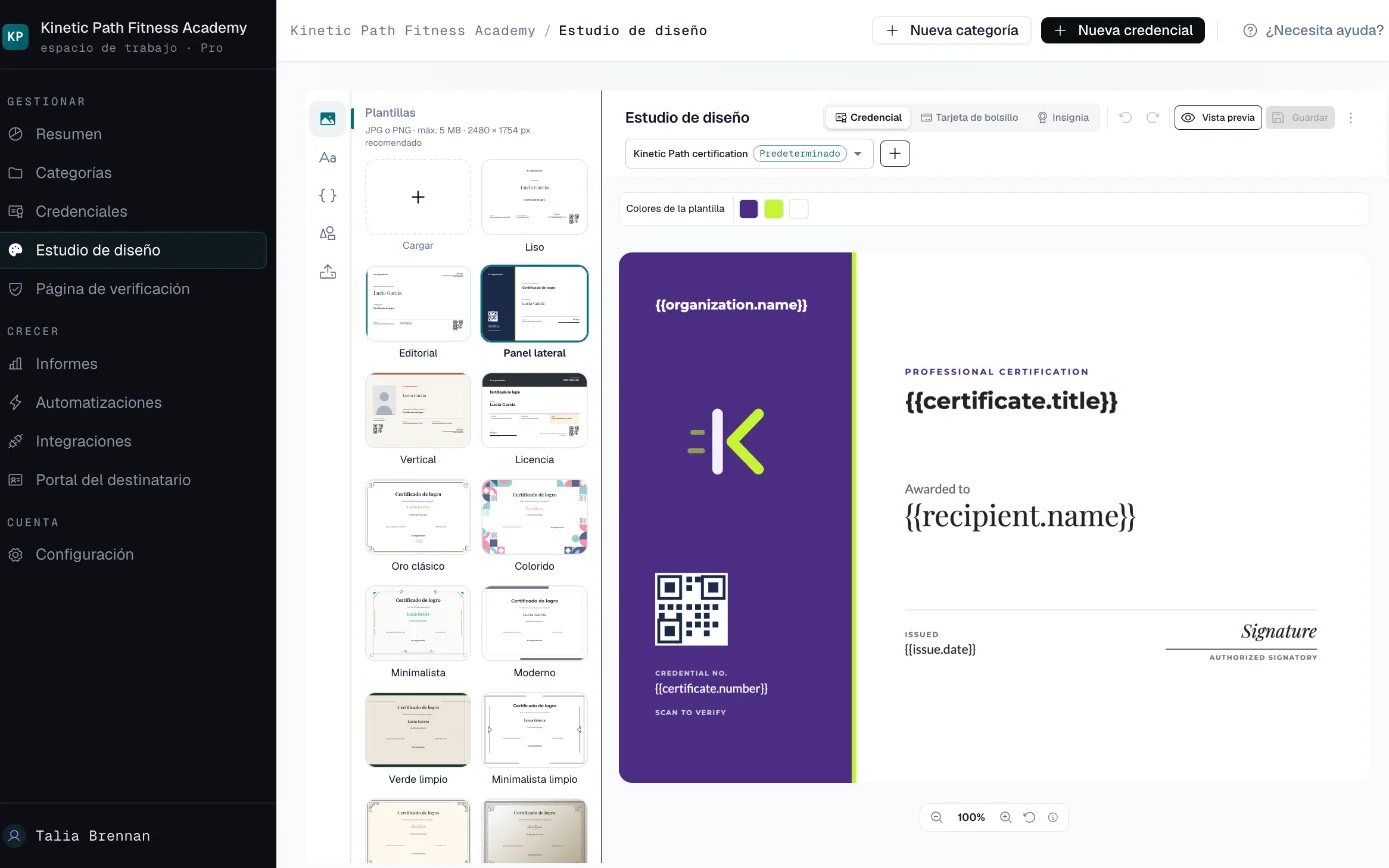Open the three-dot more options menu
Viewport: 1389px width, 868px height.
[1350, 118]
